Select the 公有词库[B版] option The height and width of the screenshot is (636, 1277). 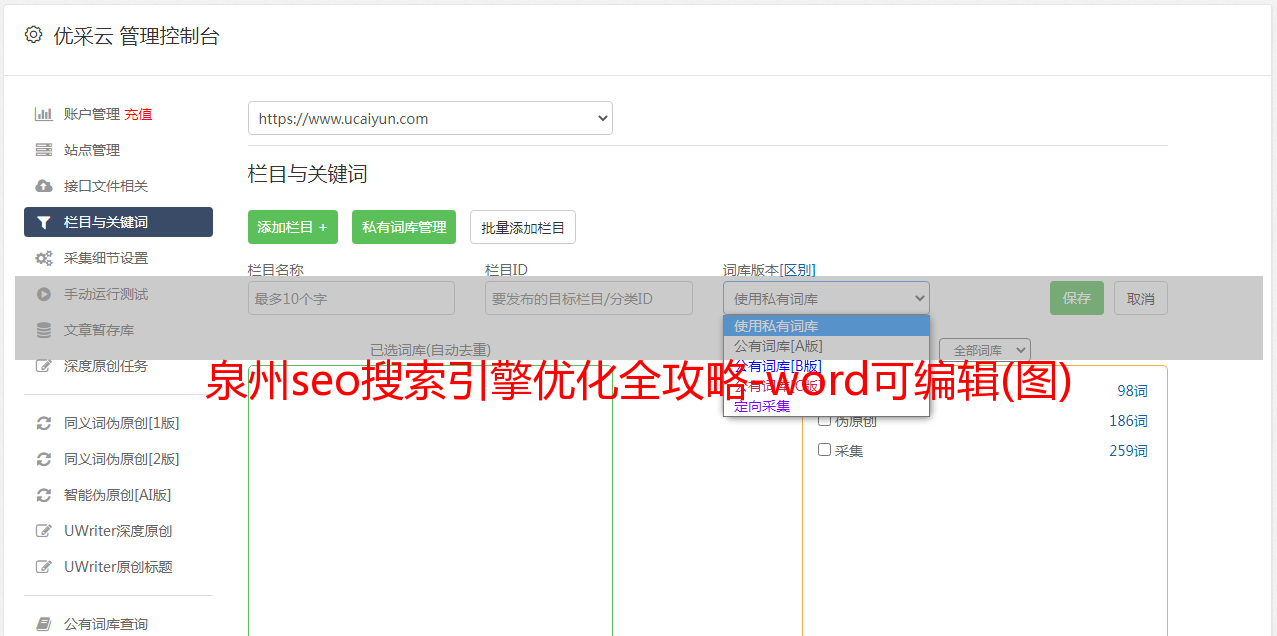pyautogui.click(x=826, y=366)
